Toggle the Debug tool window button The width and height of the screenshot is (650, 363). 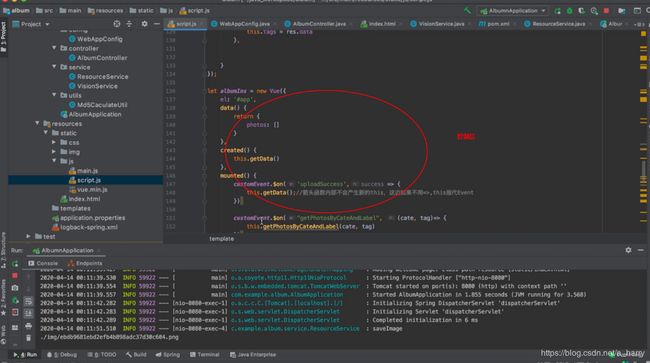coord(62,355)
